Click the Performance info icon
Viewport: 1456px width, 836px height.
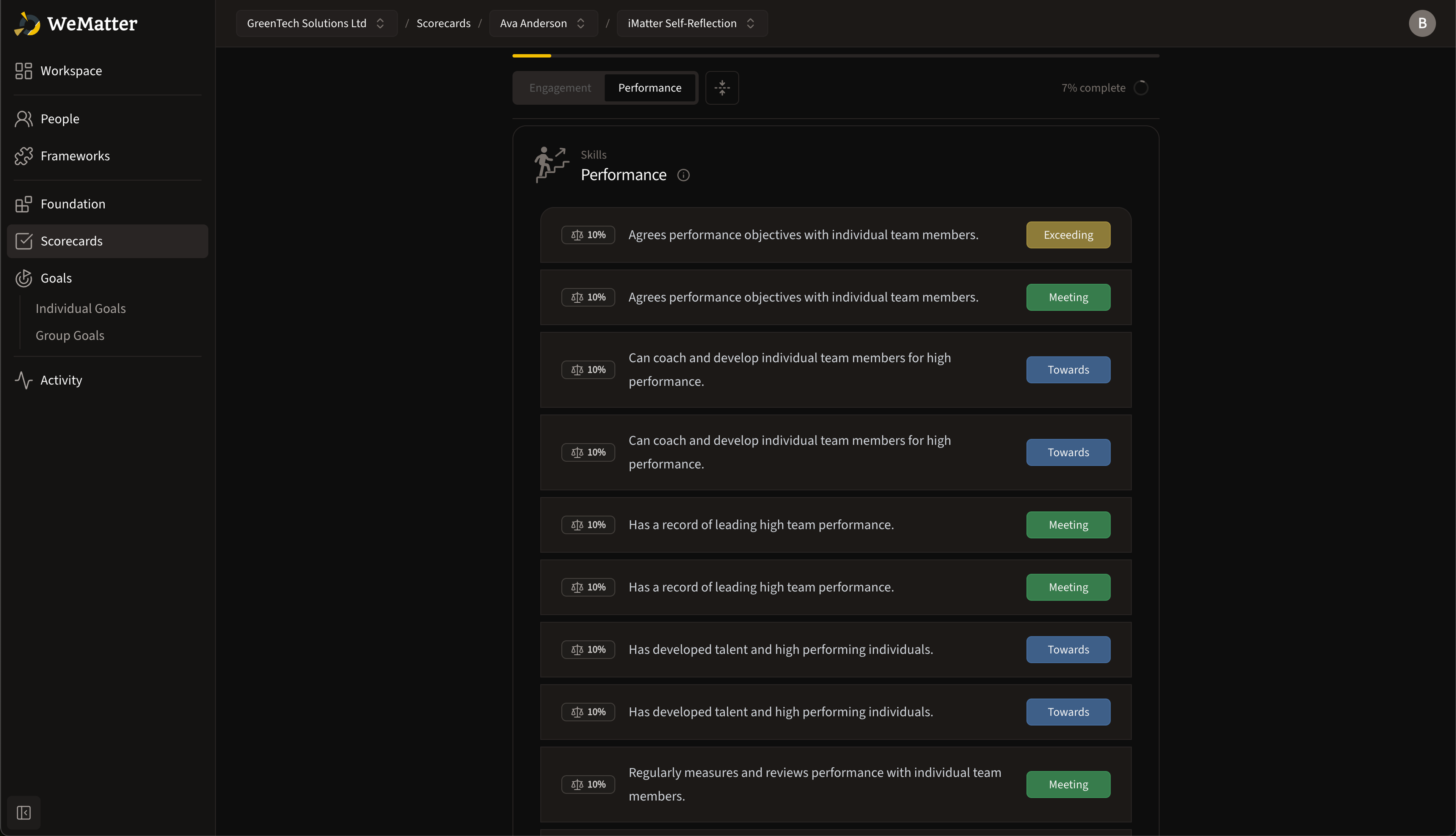coord(683,175)
